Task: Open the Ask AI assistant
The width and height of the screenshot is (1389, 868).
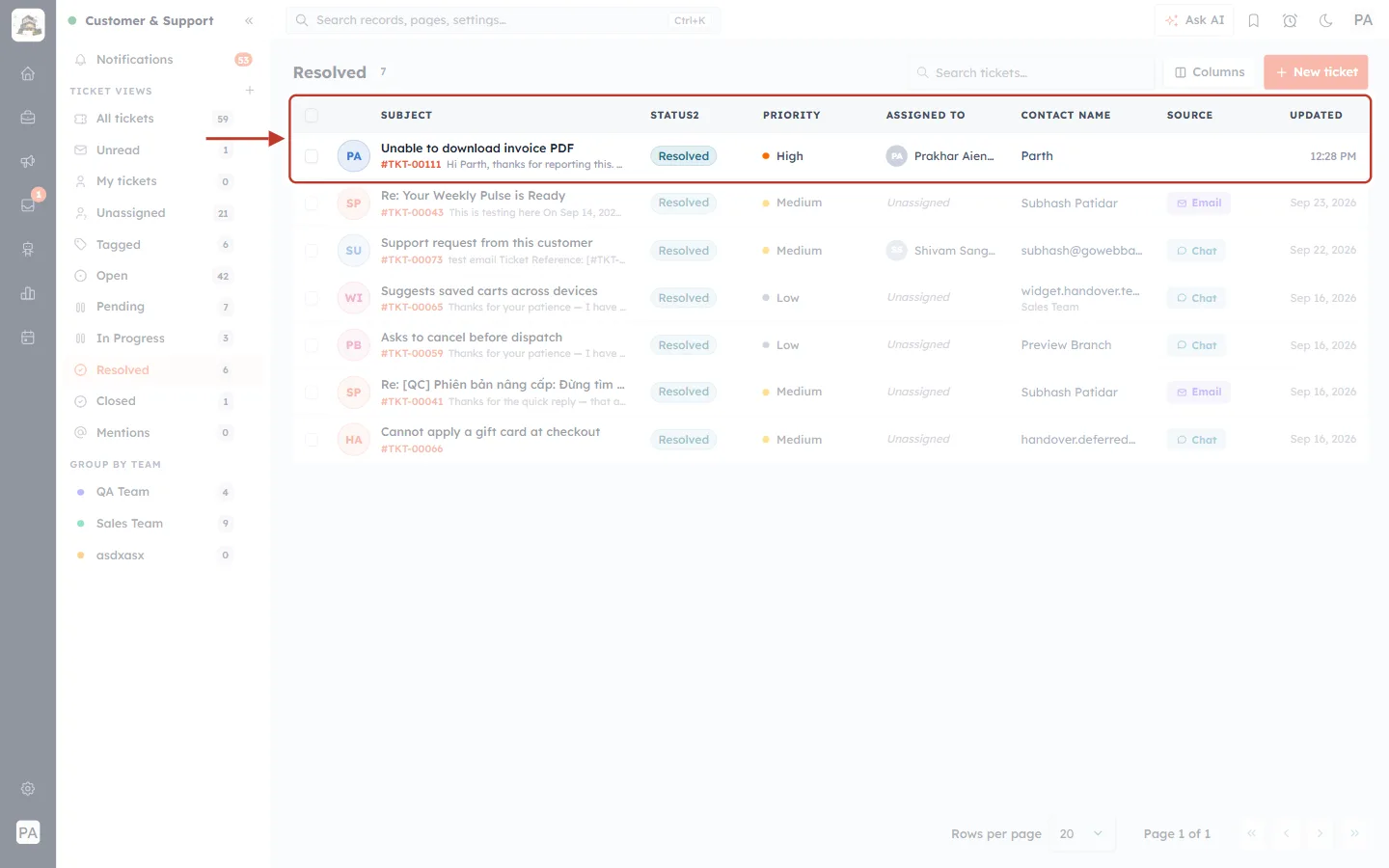Action: (1194, 20)
